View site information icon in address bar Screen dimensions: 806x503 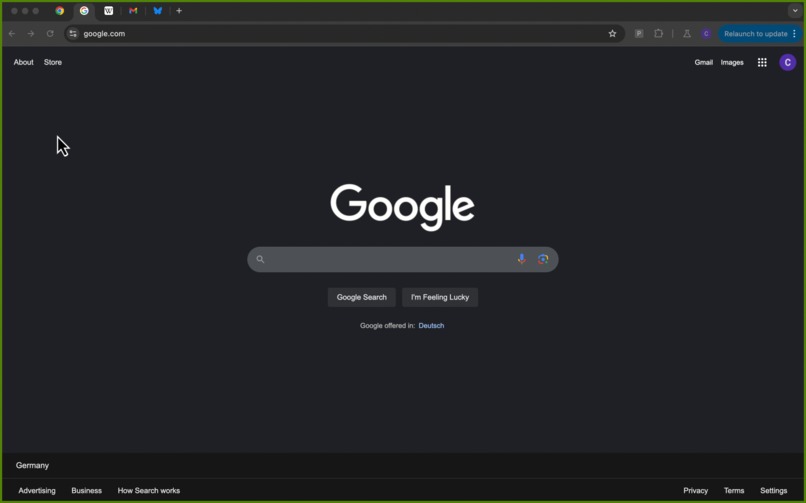[73, 34]
